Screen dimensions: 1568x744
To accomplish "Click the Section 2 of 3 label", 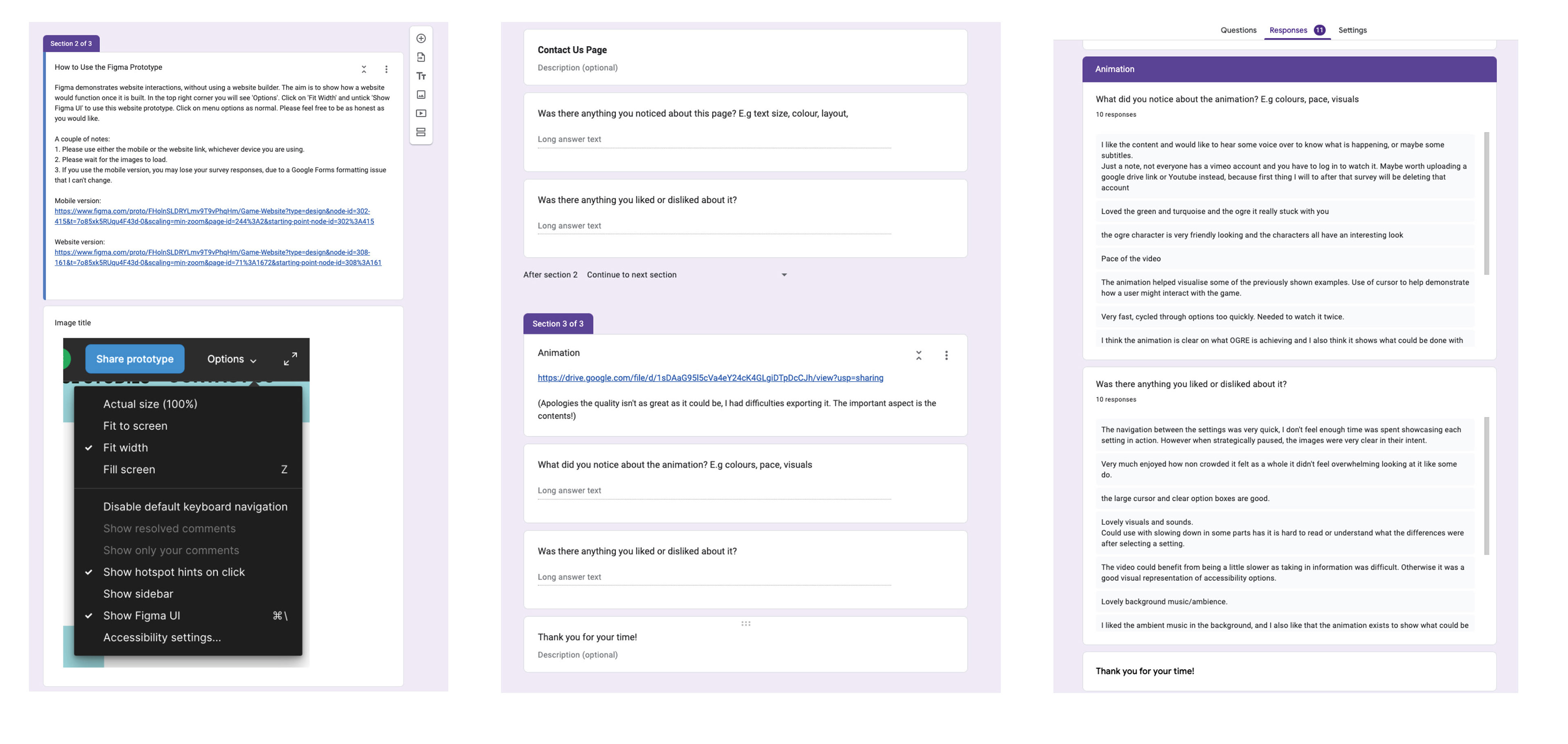I will tap(71, 44).
